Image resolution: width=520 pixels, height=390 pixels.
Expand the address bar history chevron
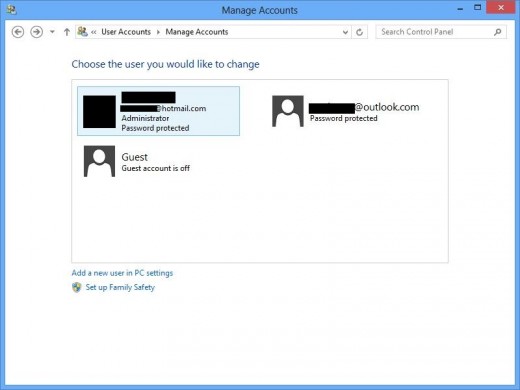(345, 32)
